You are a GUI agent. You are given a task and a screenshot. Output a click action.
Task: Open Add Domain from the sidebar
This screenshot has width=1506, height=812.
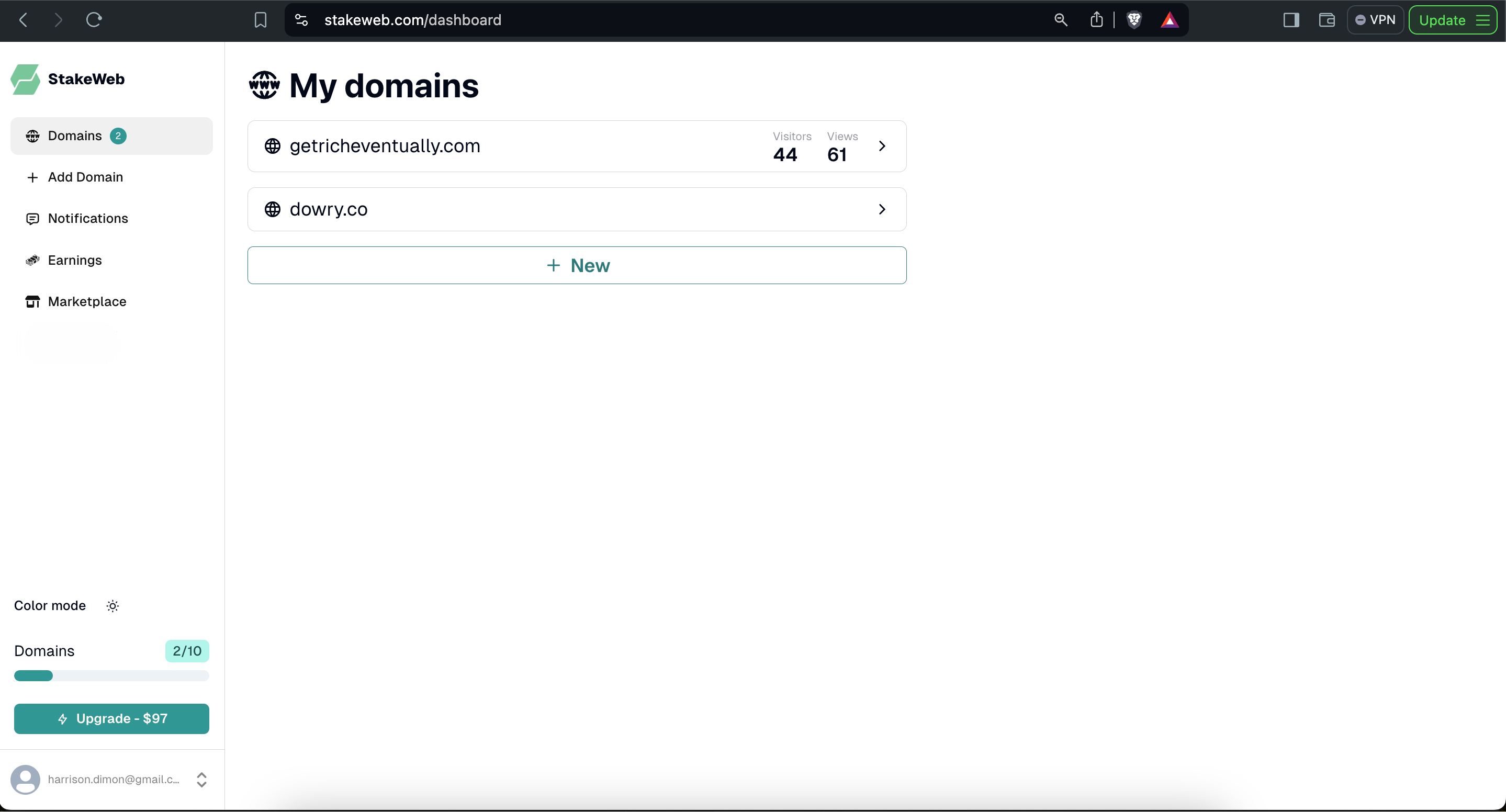tap(85, 176)
